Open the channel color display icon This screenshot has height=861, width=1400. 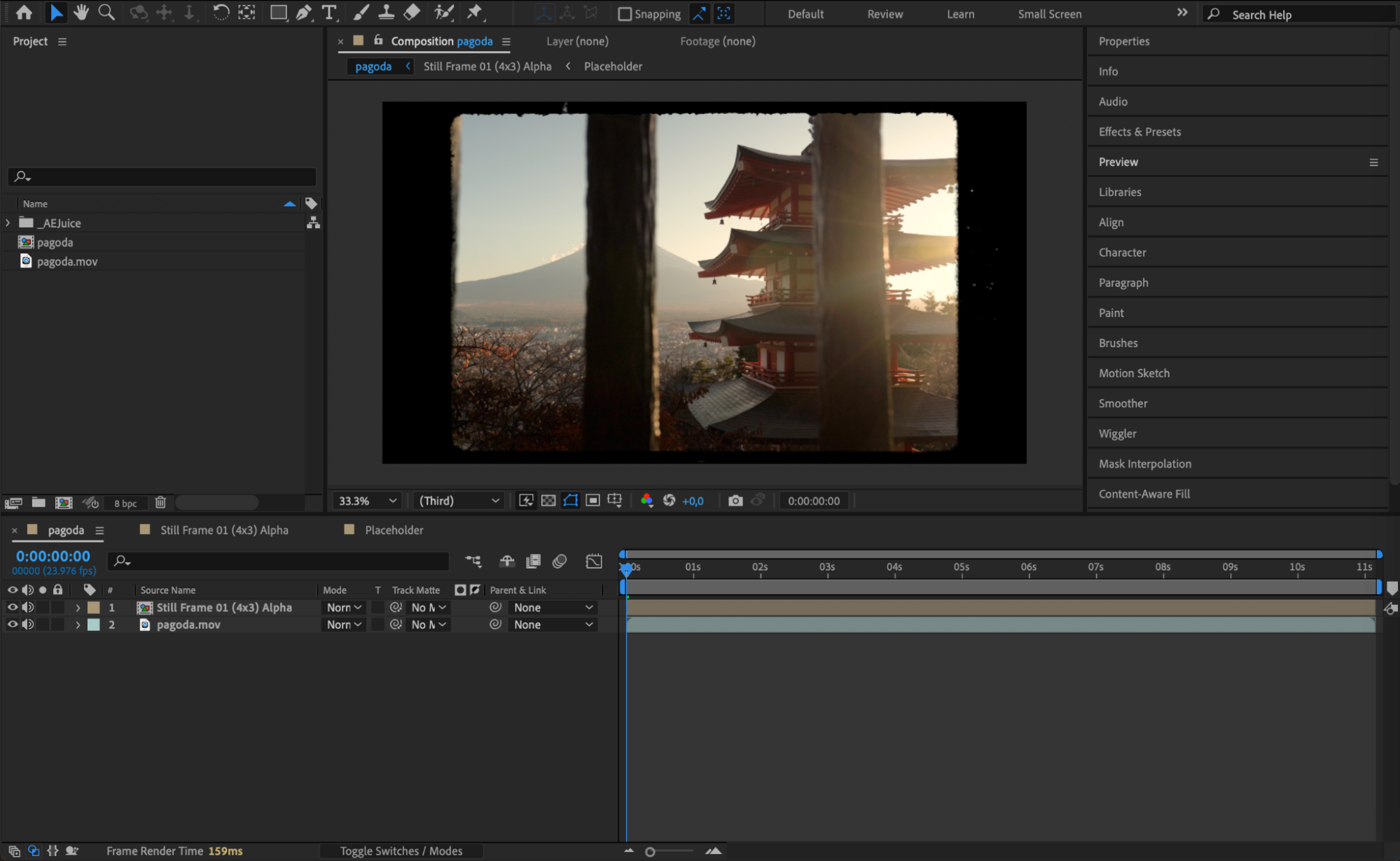(x=646, y=500)
